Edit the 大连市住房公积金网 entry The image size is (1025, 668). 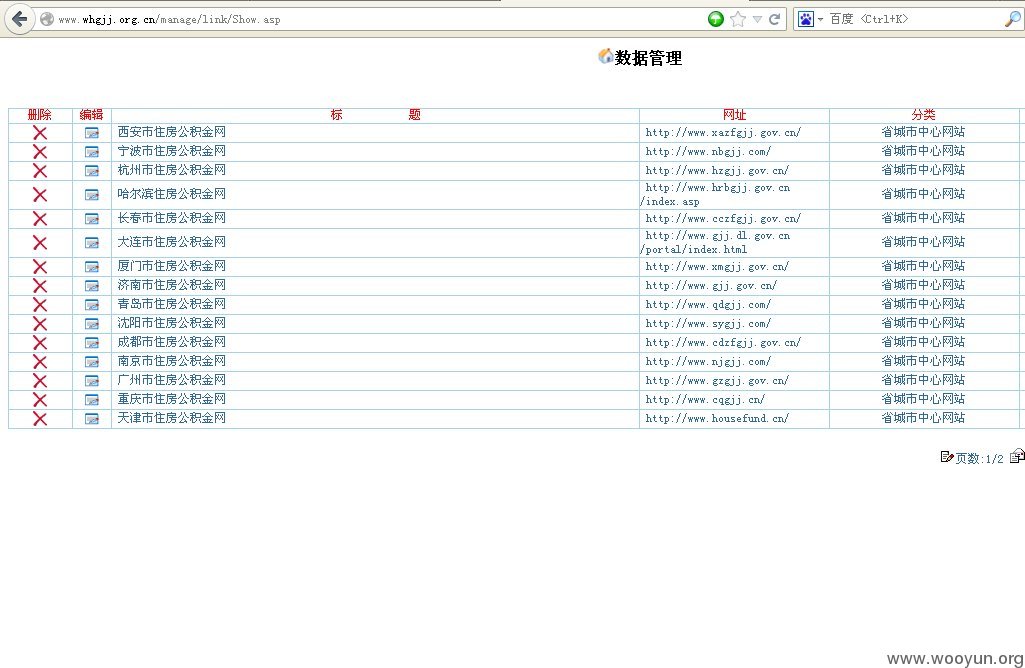(x=92, y=243)
